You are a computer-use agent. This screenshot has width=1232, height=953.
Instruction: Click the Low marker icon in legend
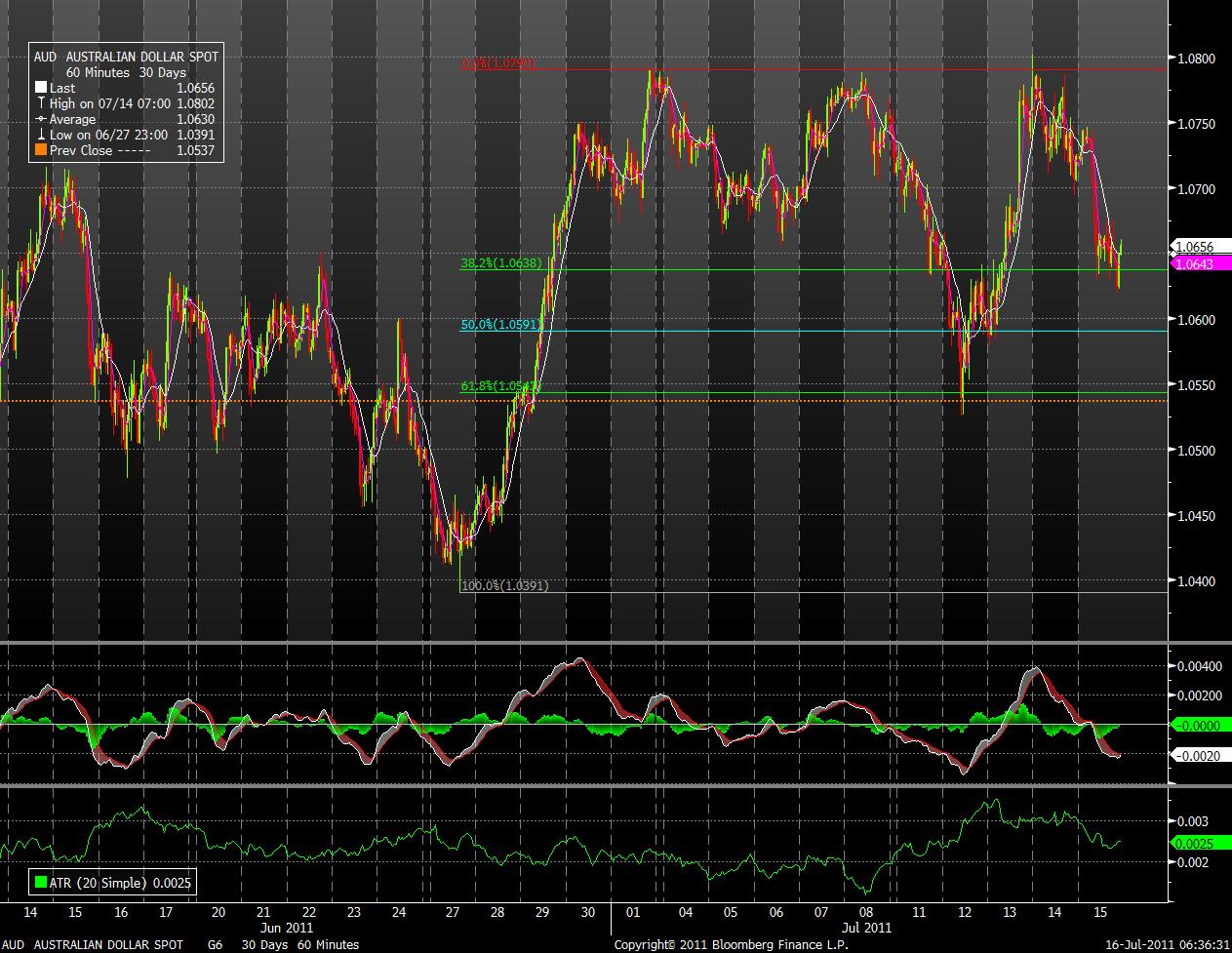coord(40,136)
